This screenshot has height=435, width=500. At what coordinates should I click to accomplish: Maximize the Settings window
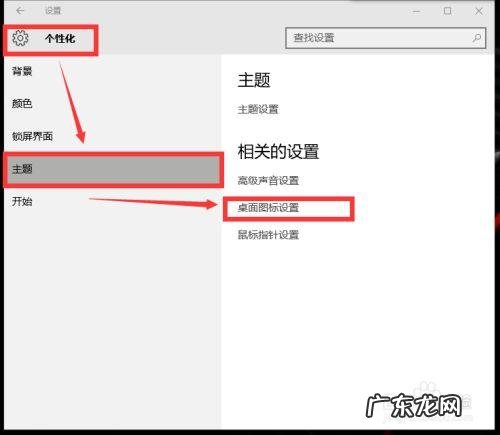pyautogui.click(x=447, y=11)
